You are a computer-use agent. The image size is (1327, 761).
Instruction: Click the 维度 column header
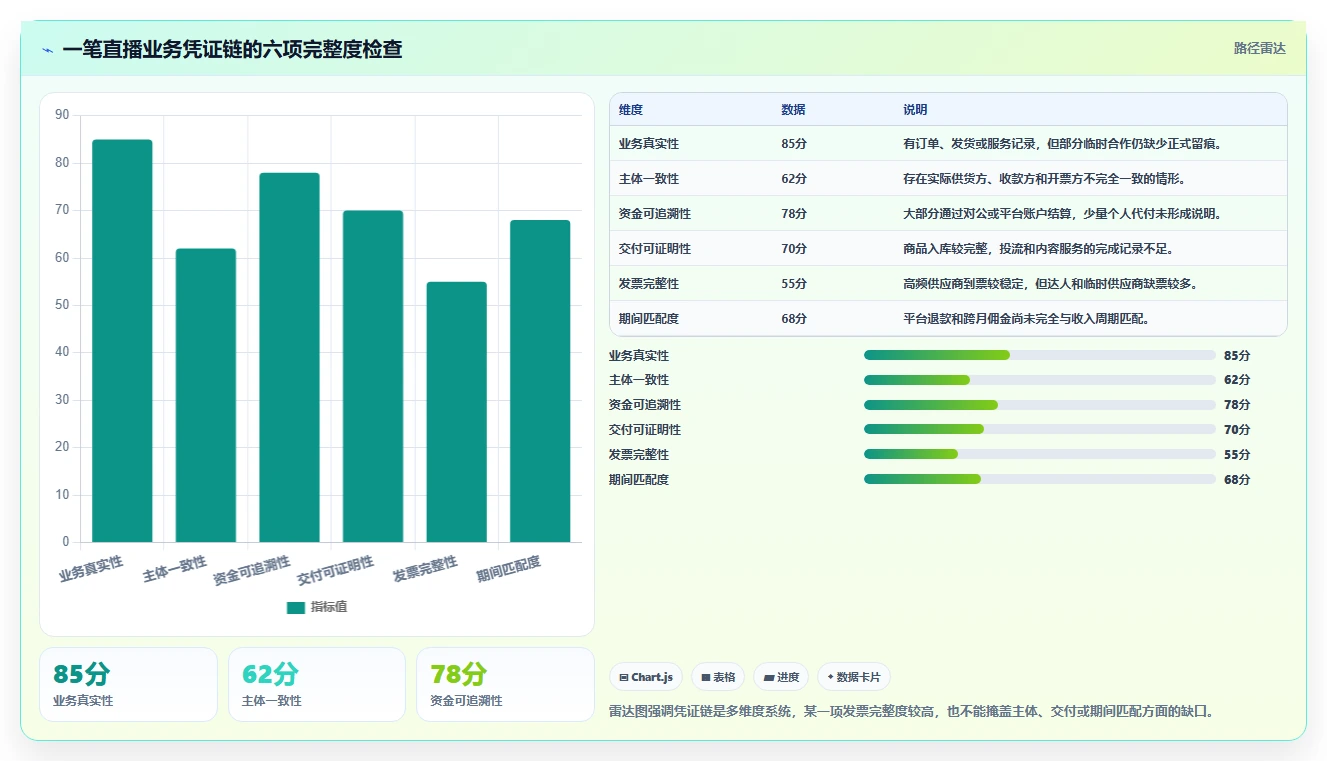631,109
